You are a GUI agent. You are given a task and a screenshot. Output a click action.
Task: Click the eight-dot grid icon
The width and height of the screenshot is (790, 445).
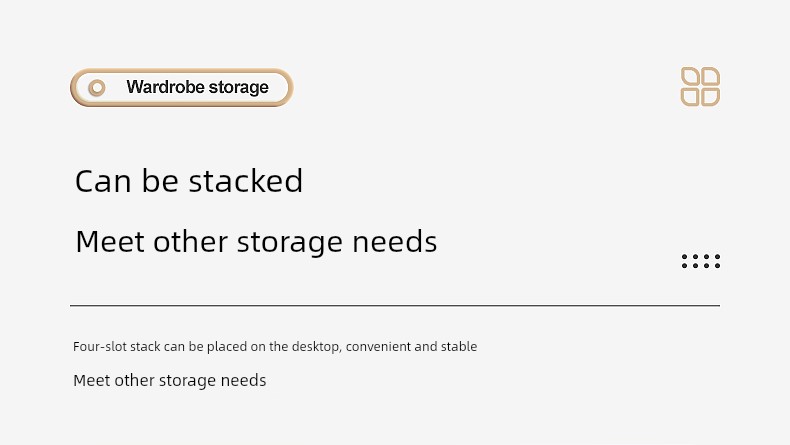pos(701,261)
